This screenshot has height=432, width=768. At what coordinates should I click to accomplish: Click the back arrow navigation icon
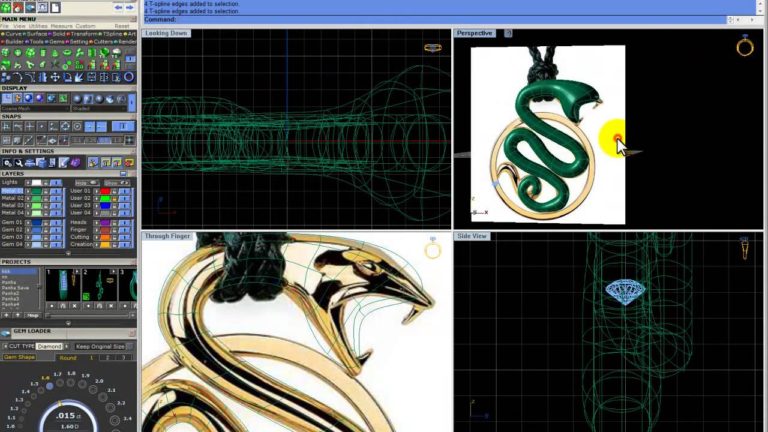coord(119,7)
